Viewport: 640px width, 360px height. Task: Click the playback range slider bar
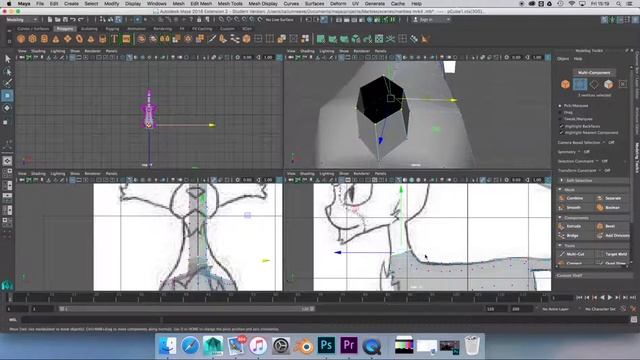click(187, 309)
